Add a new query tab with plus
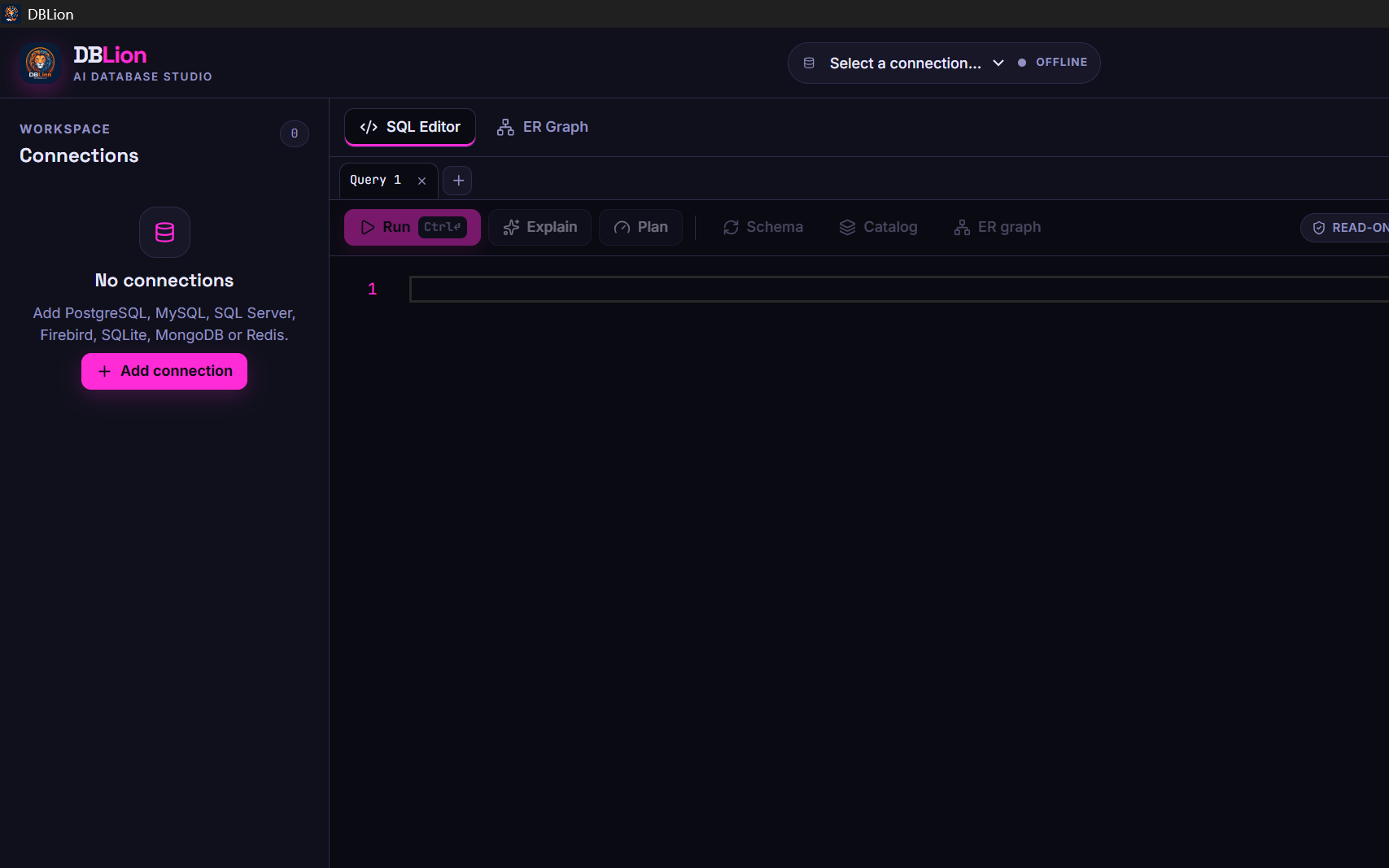Screen dimensions: 1389x868 [458, 181]
